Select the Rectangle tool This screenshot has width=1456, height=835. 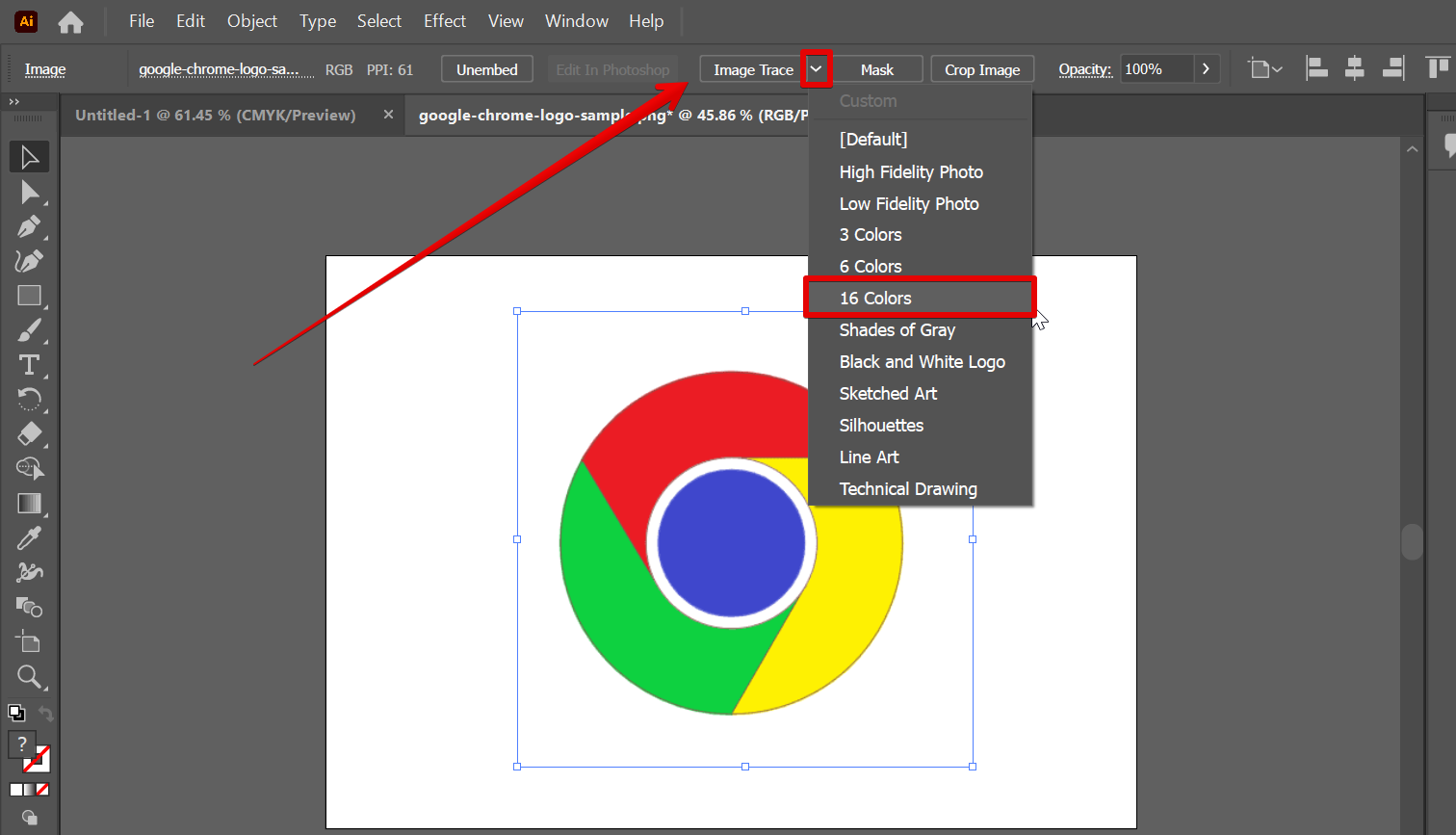[29, 296]
